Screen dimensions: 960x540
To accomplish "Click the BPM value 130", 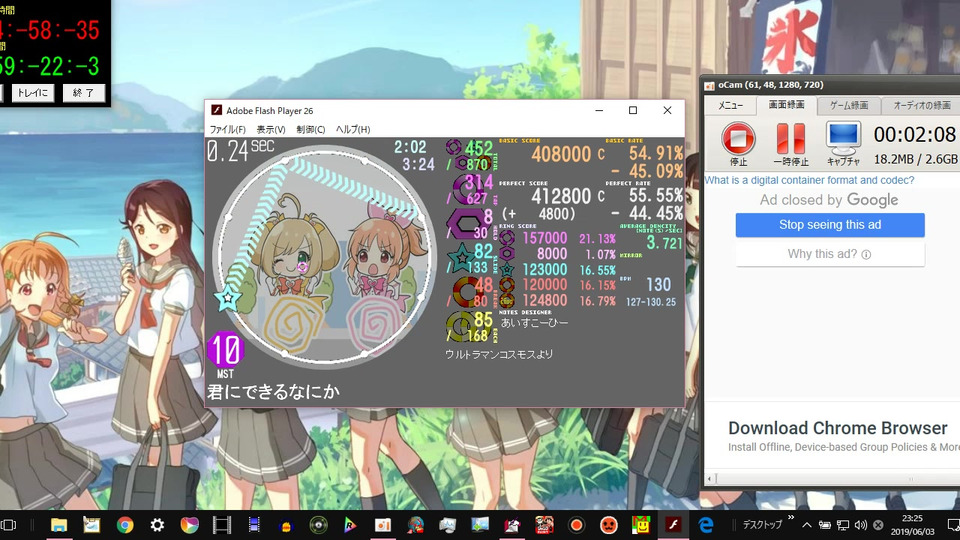I will point(658,285).
